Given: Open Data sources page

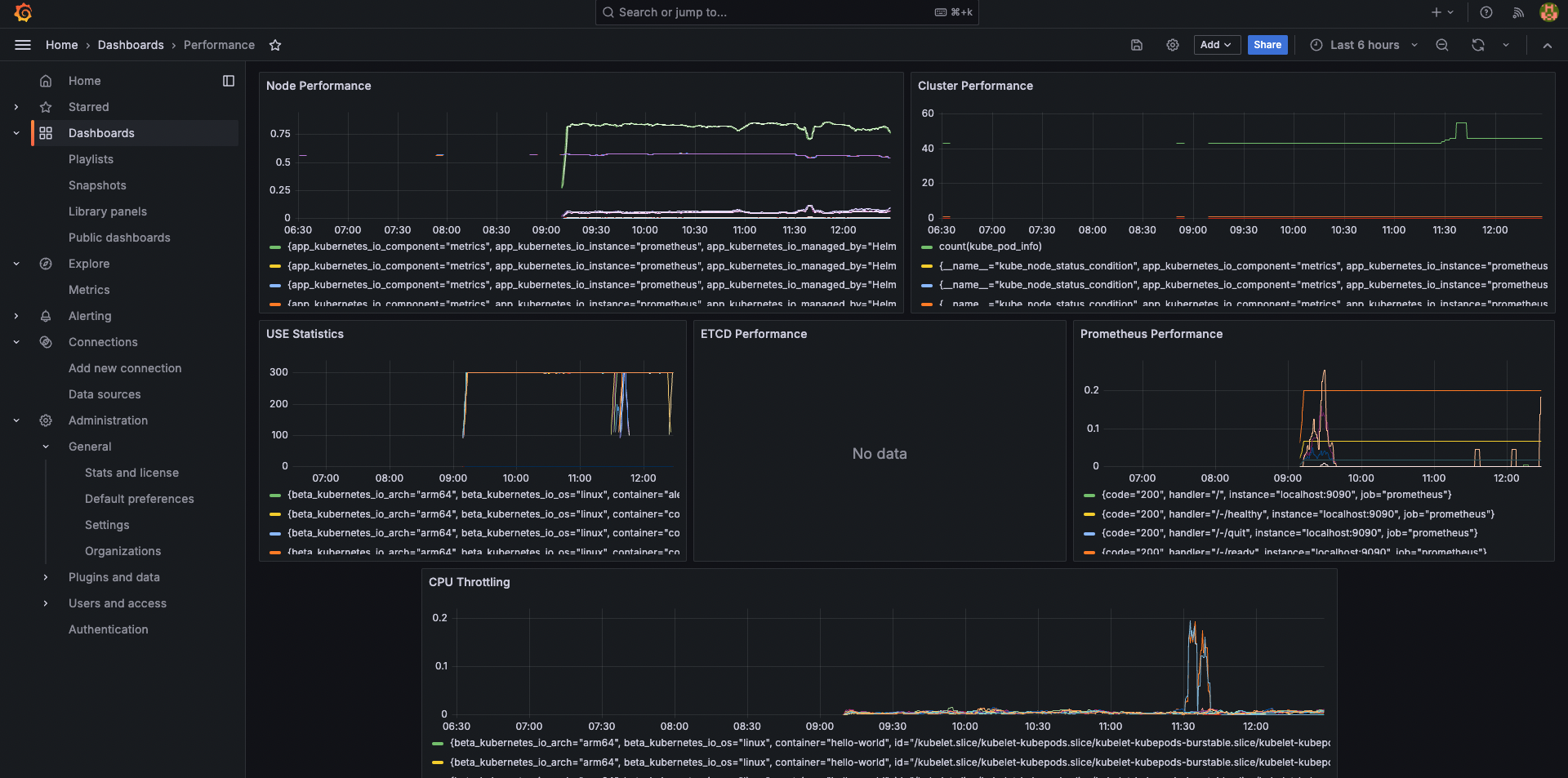Looking at the screenshot, I should pyautogui.click(x=105, y=394).
